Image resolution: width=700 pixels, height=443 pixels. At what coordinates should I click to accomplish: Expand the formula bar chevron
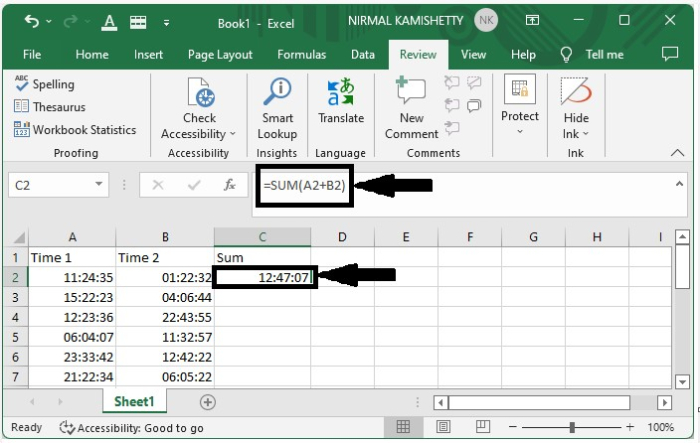click(679, 184)
